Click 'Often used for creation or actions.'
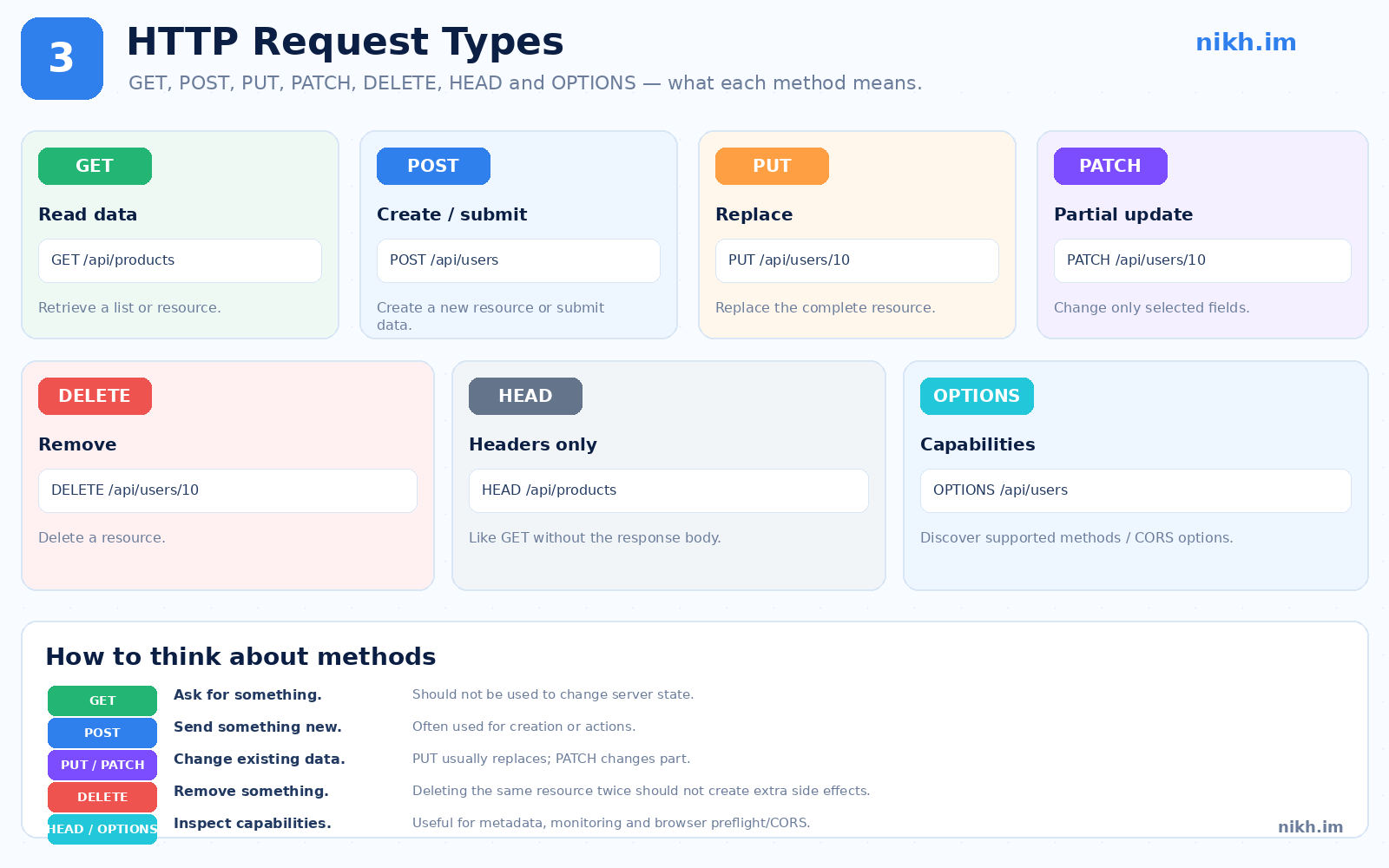Viewport: 1389px width, 868px height. pos(524,727)
